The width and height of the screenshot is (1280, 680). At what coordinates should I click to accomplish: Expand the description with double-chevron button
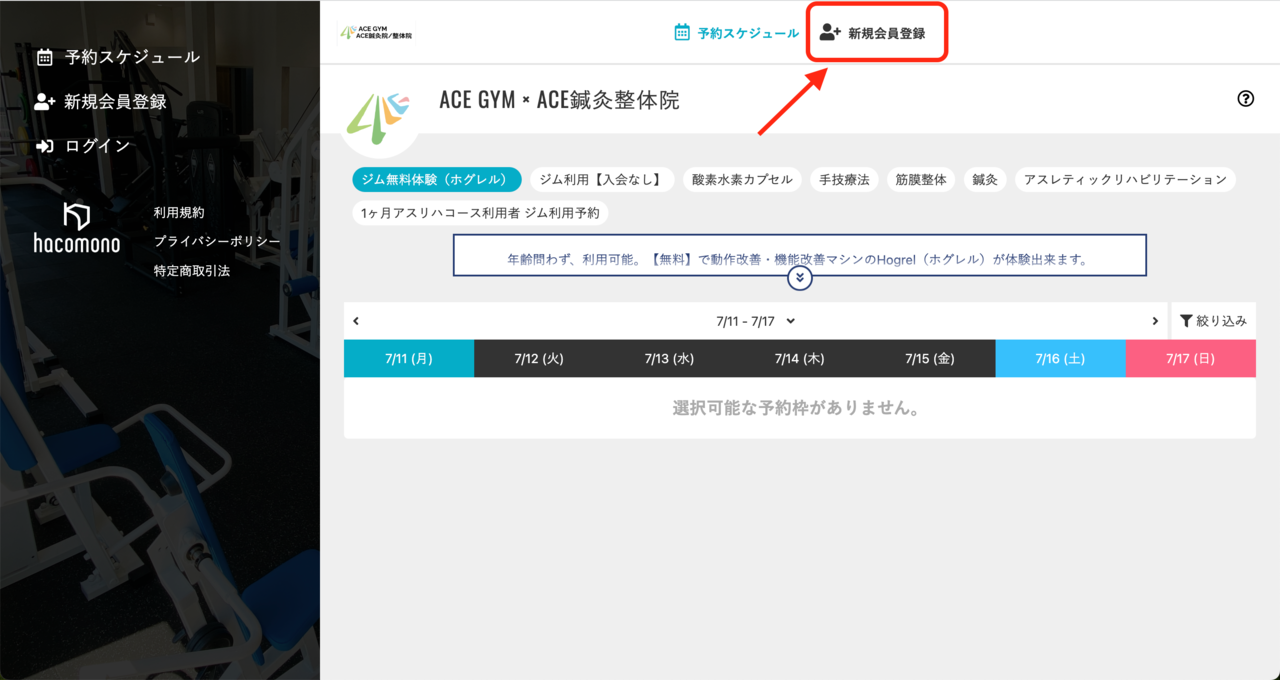(x=799, y=278)
